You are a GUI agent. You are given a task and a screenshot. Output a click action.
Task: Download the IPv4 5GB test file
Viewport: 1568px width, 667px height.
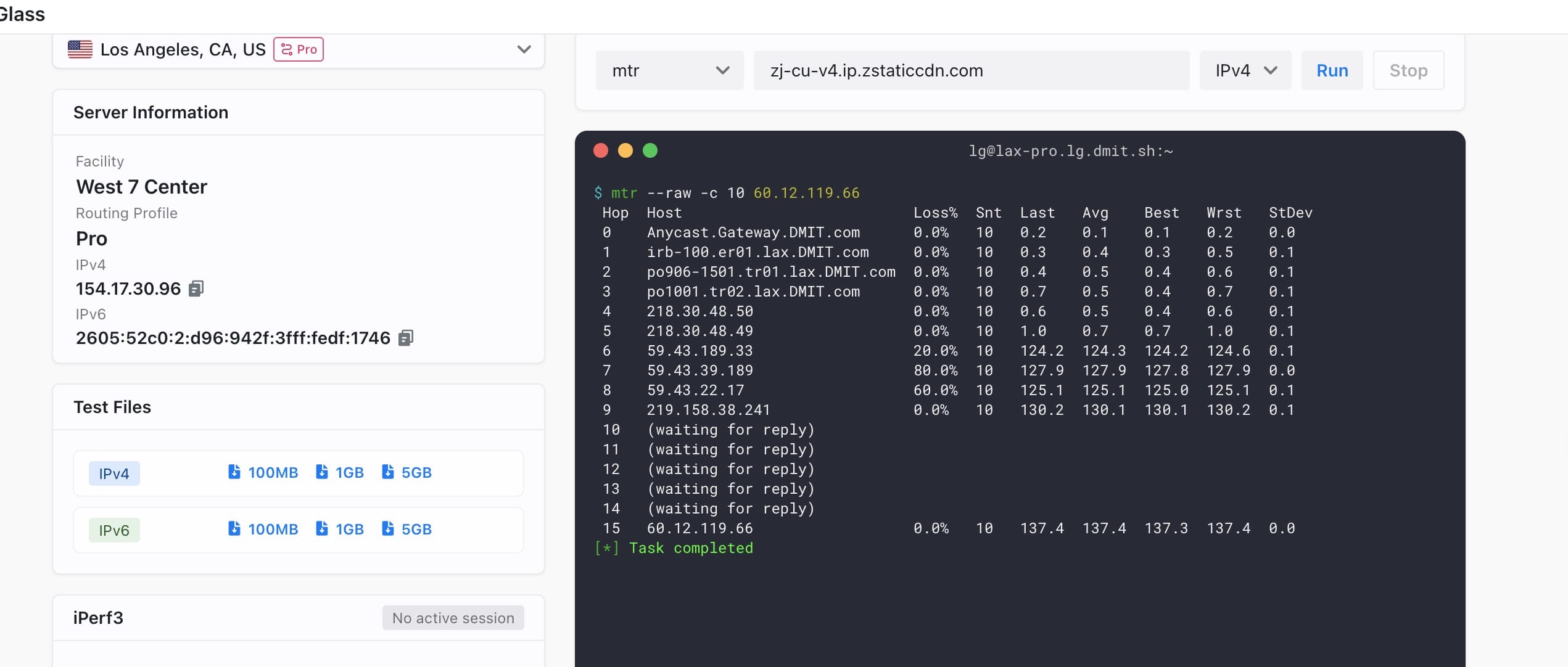pyautogui.click(x=407, y=472)
